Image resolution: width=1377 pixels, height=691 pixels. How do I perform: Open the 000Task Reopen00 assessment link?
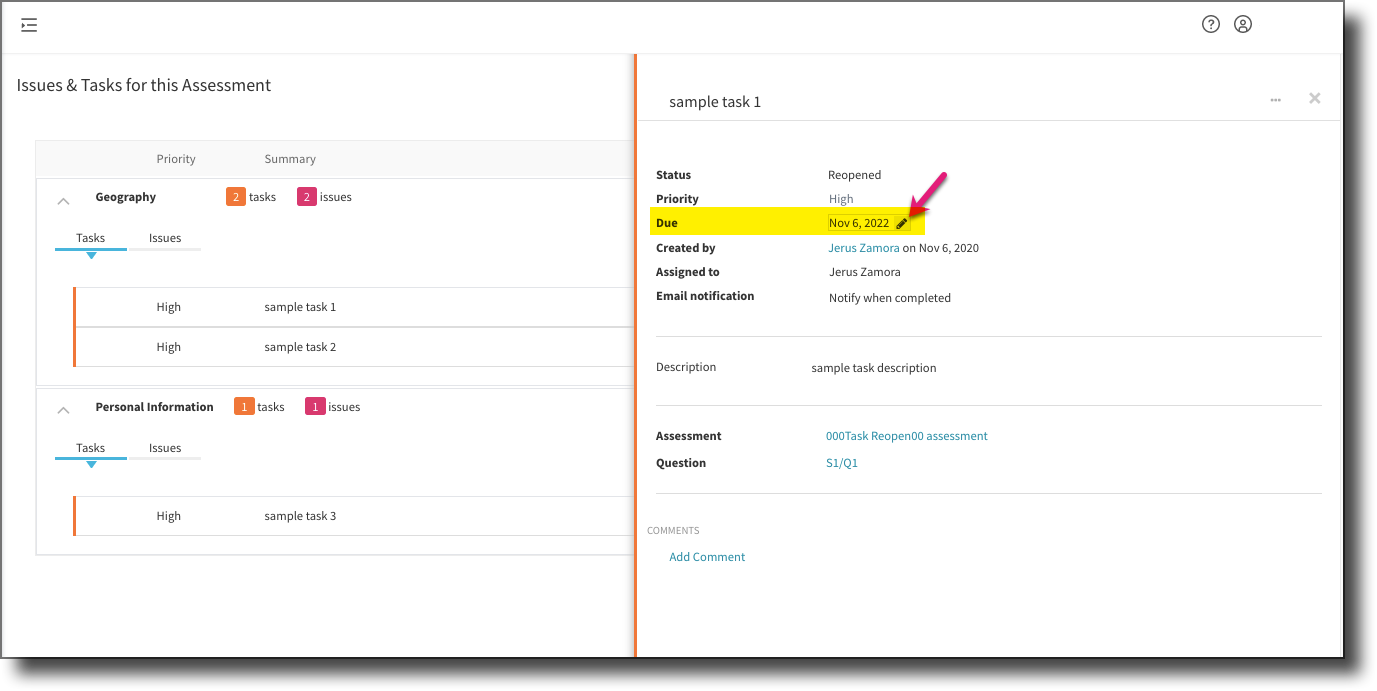(x=906, y=436)
